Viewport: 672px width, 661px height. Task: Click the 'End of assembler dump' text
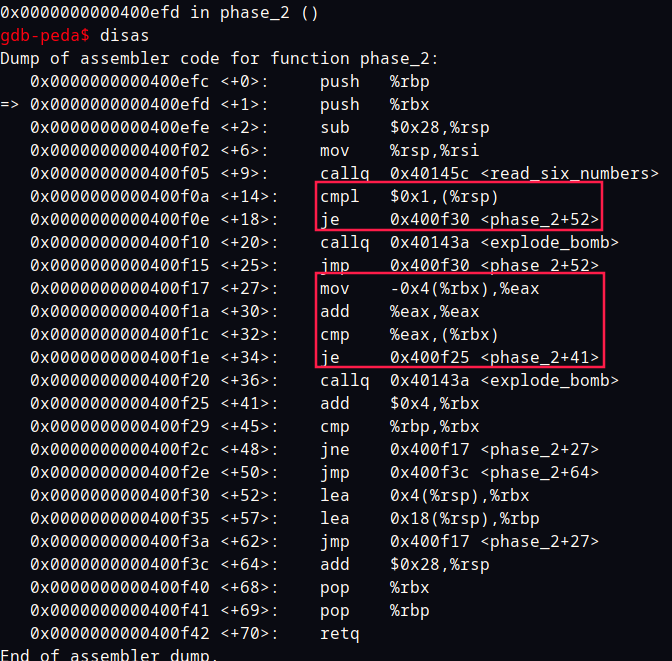click(109, 654)
